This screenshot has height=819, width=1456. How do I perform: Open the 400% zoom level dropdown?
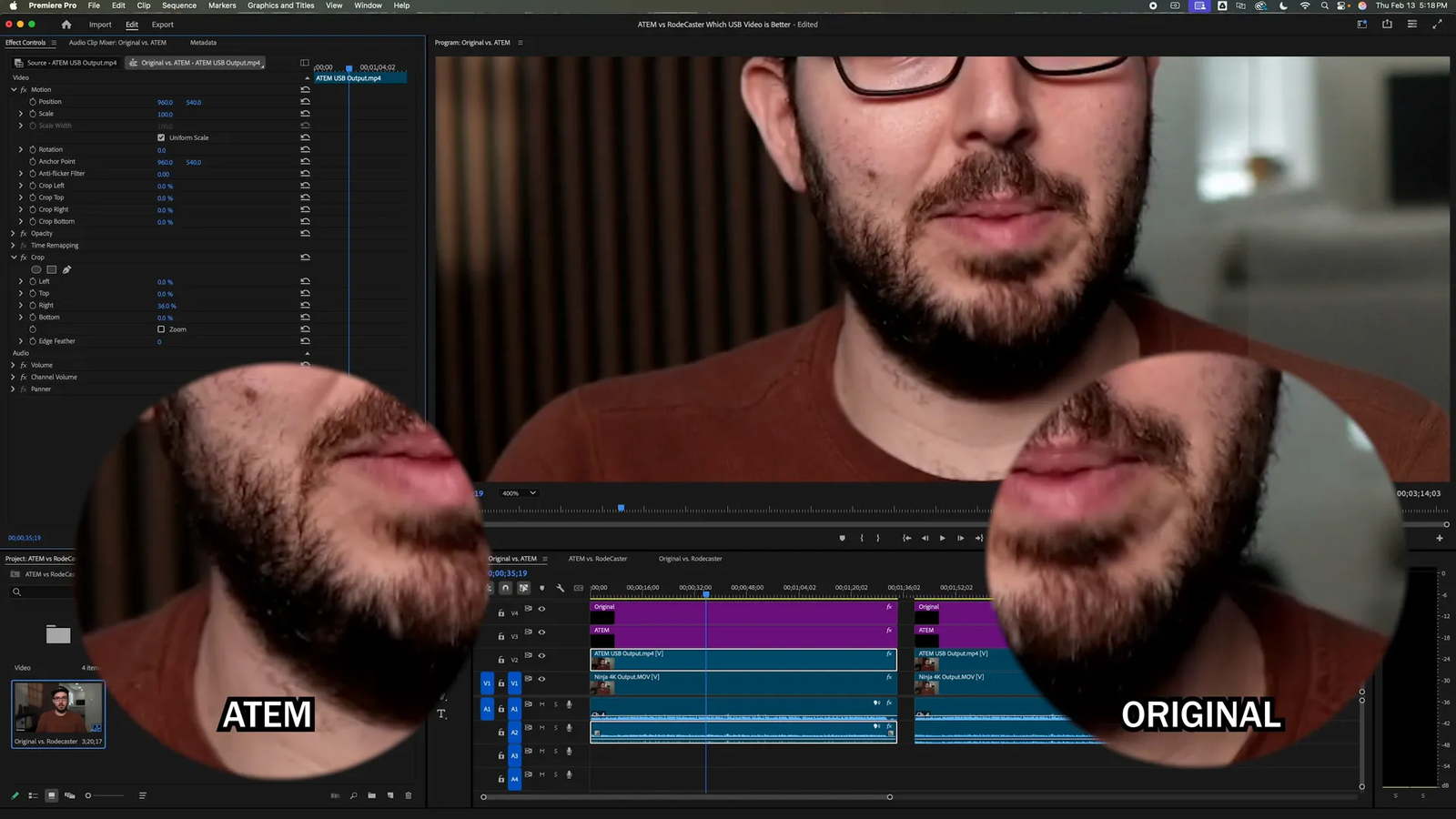tap(519, 493)
